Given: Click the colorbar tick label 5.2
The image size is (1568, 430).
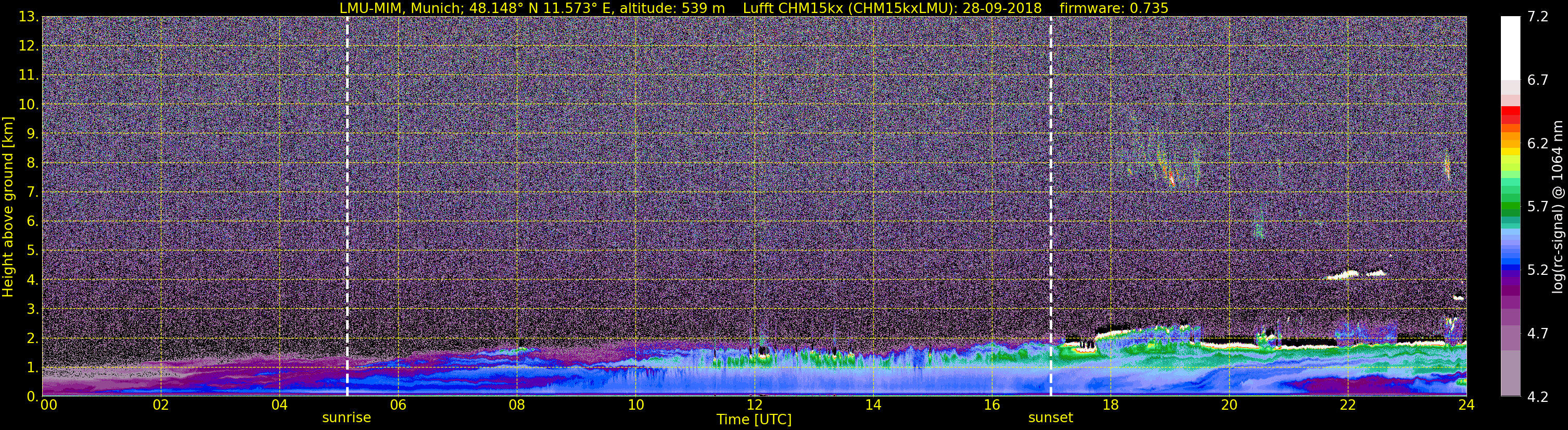Looking at the screenshot, I should point(1538,270).
